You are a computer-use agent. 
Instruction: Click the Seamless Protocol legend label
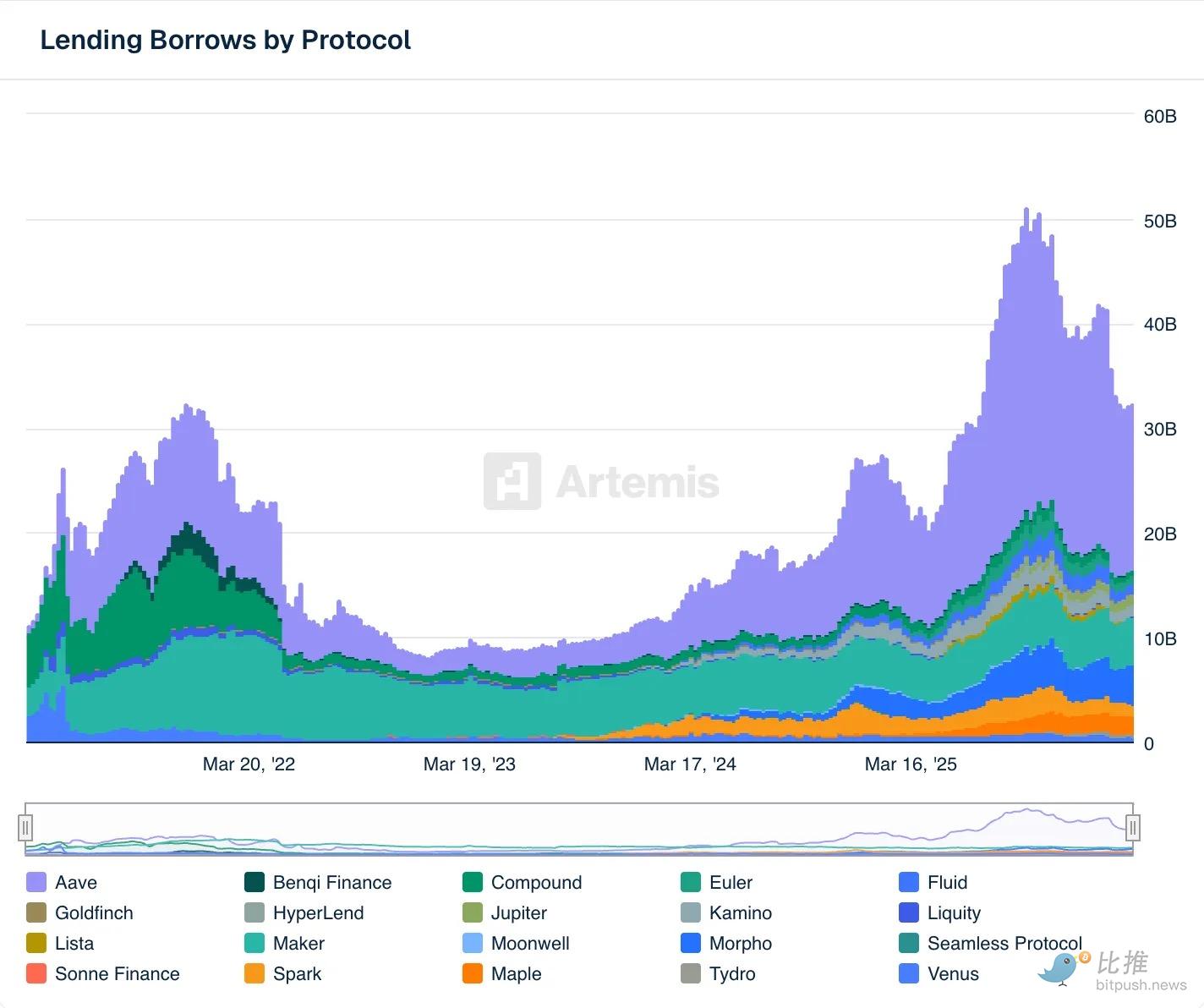coord(1004,944)
